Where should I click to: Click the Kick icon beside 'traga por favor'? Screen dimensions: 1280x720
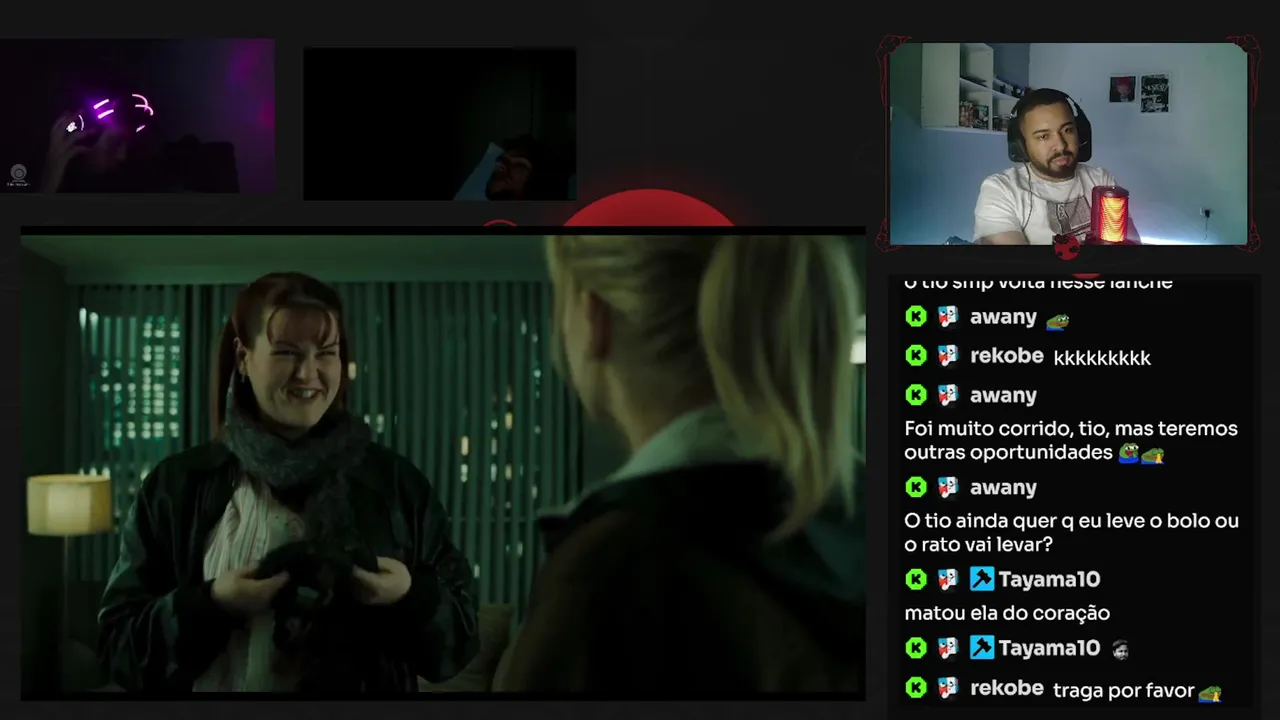coord(916,687)
